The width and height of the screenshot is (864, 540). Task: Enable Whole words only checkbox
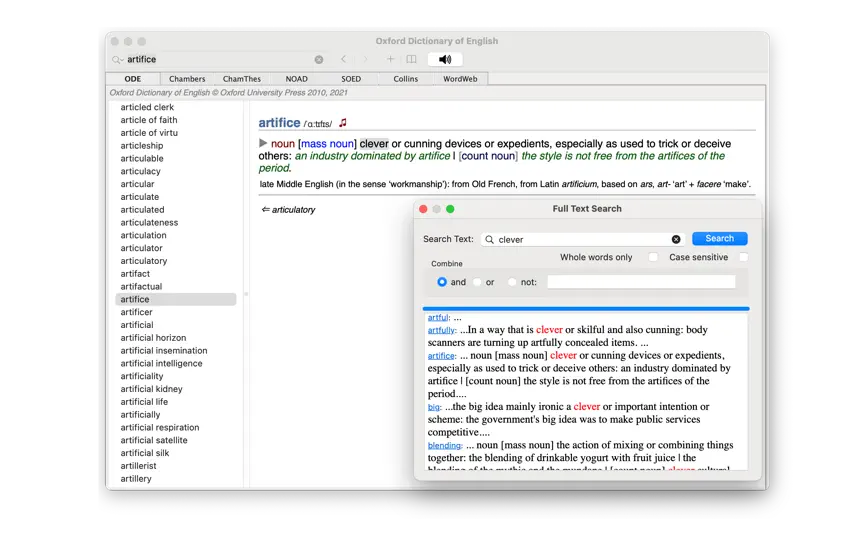pyautogui.click(x=653, y=257)
